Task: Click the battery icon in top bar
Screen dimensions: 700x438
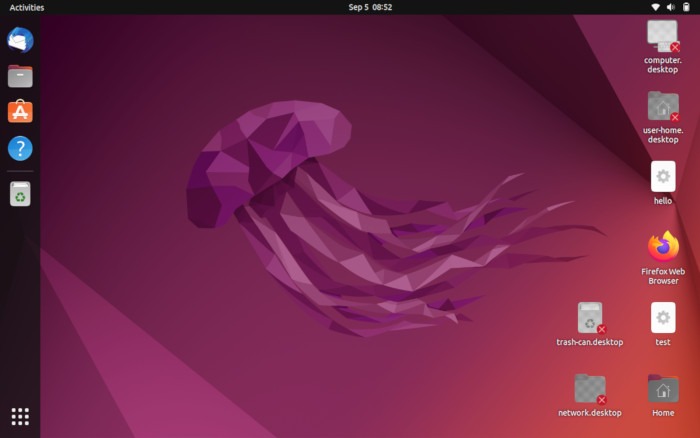Action: [686, 7]
